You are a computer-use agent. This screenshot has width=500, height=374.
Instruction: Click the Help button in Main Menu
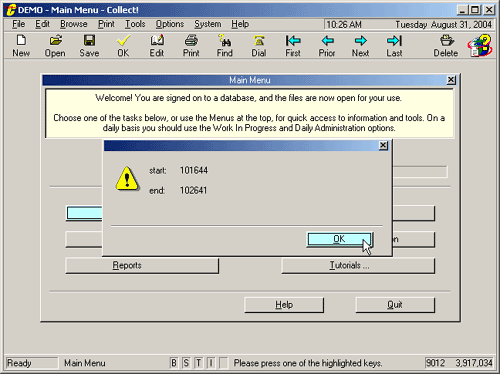(284, 305)
